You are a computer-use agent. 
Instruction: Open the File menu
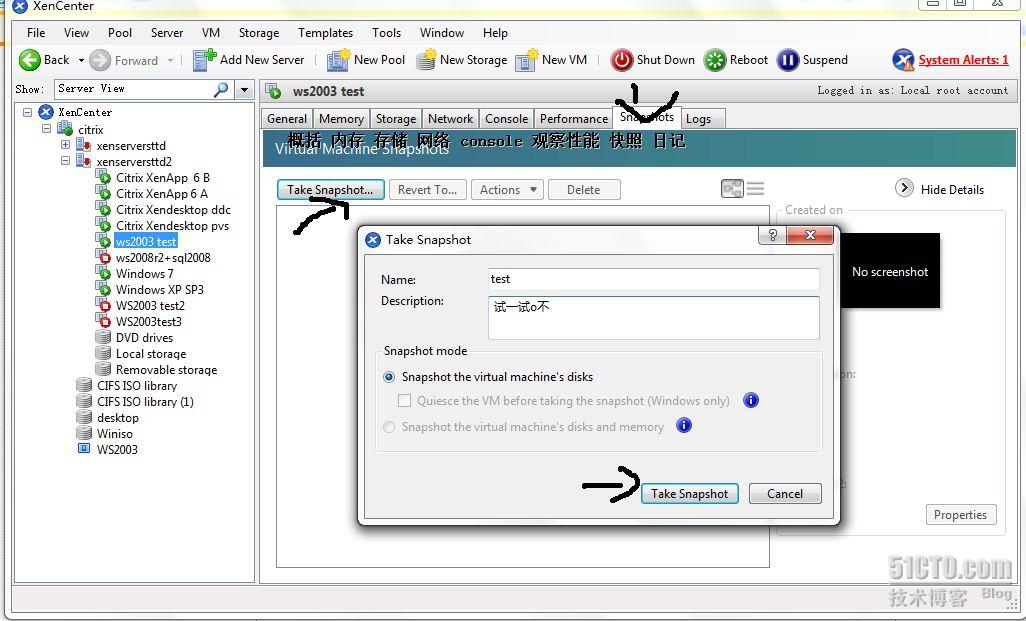(36, 33)
